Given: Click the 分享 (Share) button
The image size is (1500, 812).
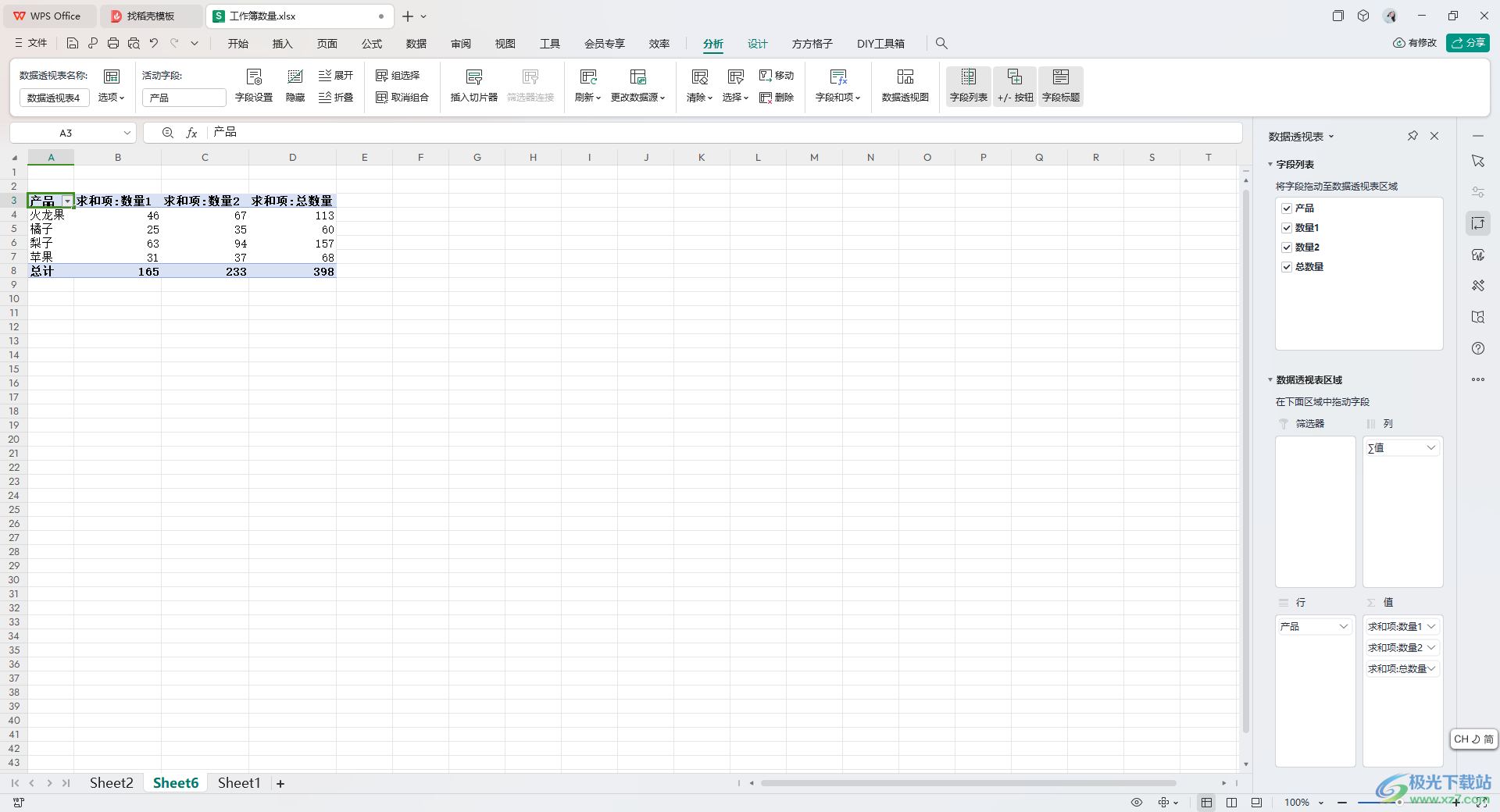Looking at the screenshot, I should click(x=1468, y=43).
